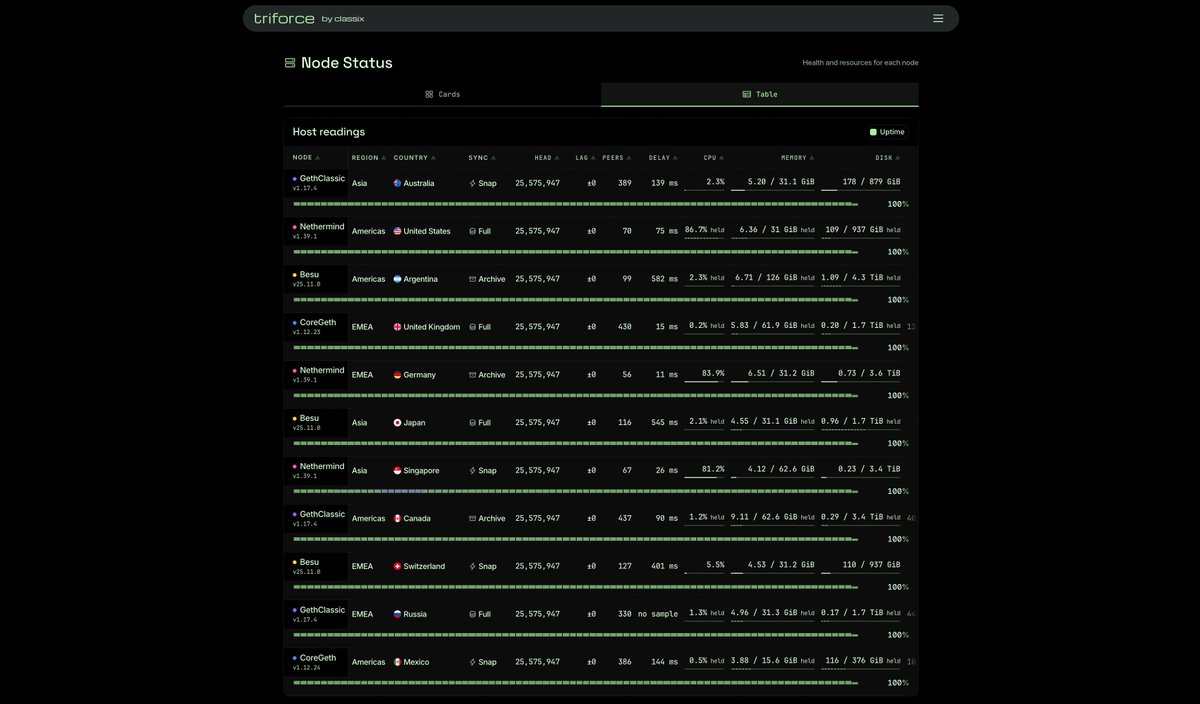Click Full sync icon in Japan row
The image size is (1200, 704).
(472, 423)
